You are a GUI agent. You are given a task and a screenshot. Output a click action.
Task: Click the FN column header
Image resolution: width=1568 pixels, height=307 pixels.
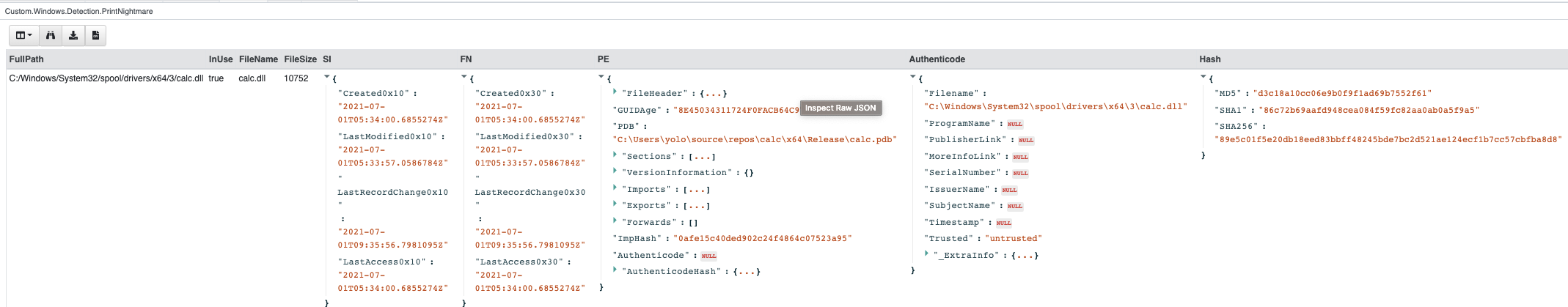(466, 59)
